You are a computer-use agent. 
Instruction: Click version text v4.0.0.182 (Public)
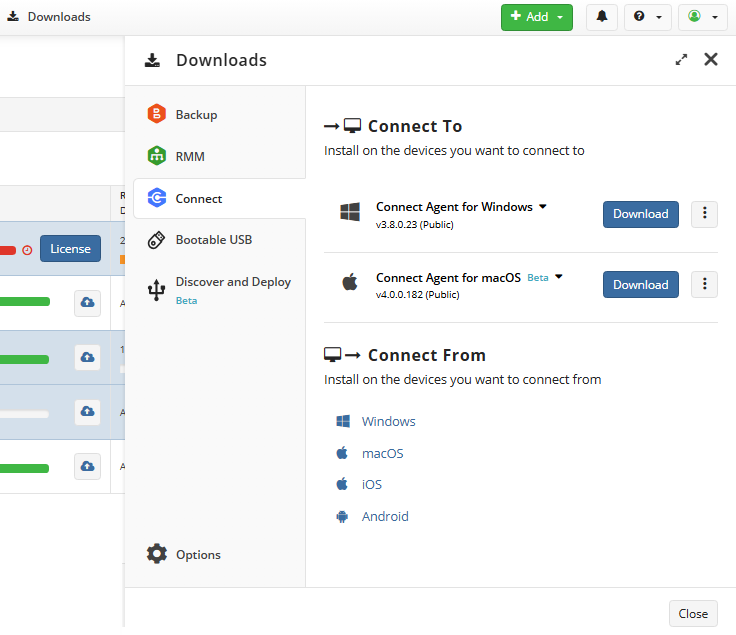click(417, 295)
